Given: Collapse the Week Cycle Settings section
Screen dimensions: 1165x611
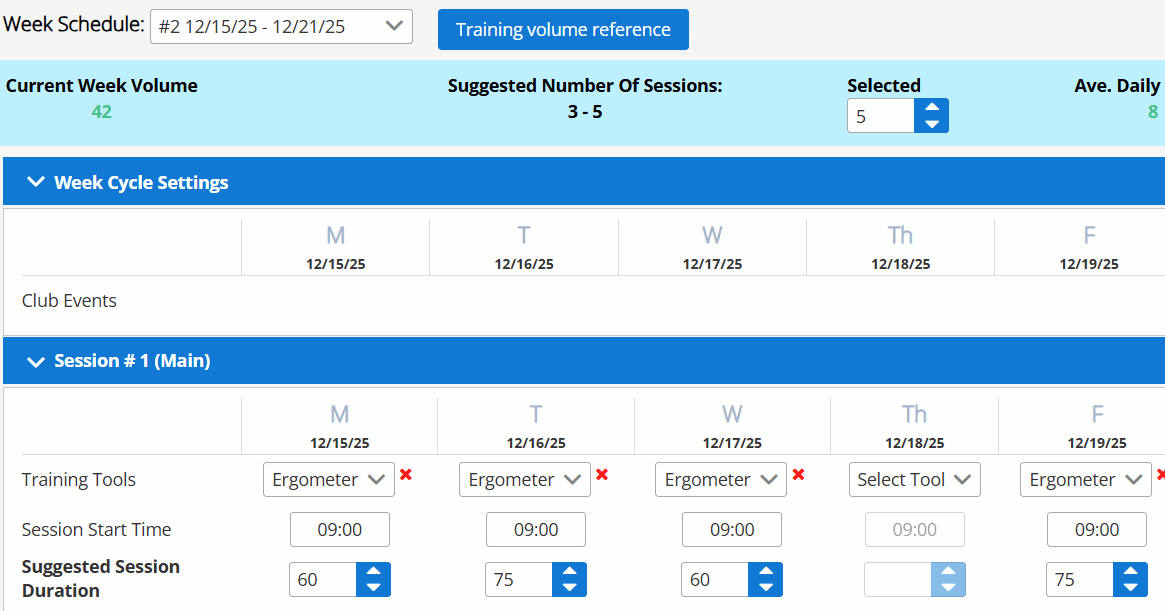Looking at the screenshot, I should click(x=37, y=182).
